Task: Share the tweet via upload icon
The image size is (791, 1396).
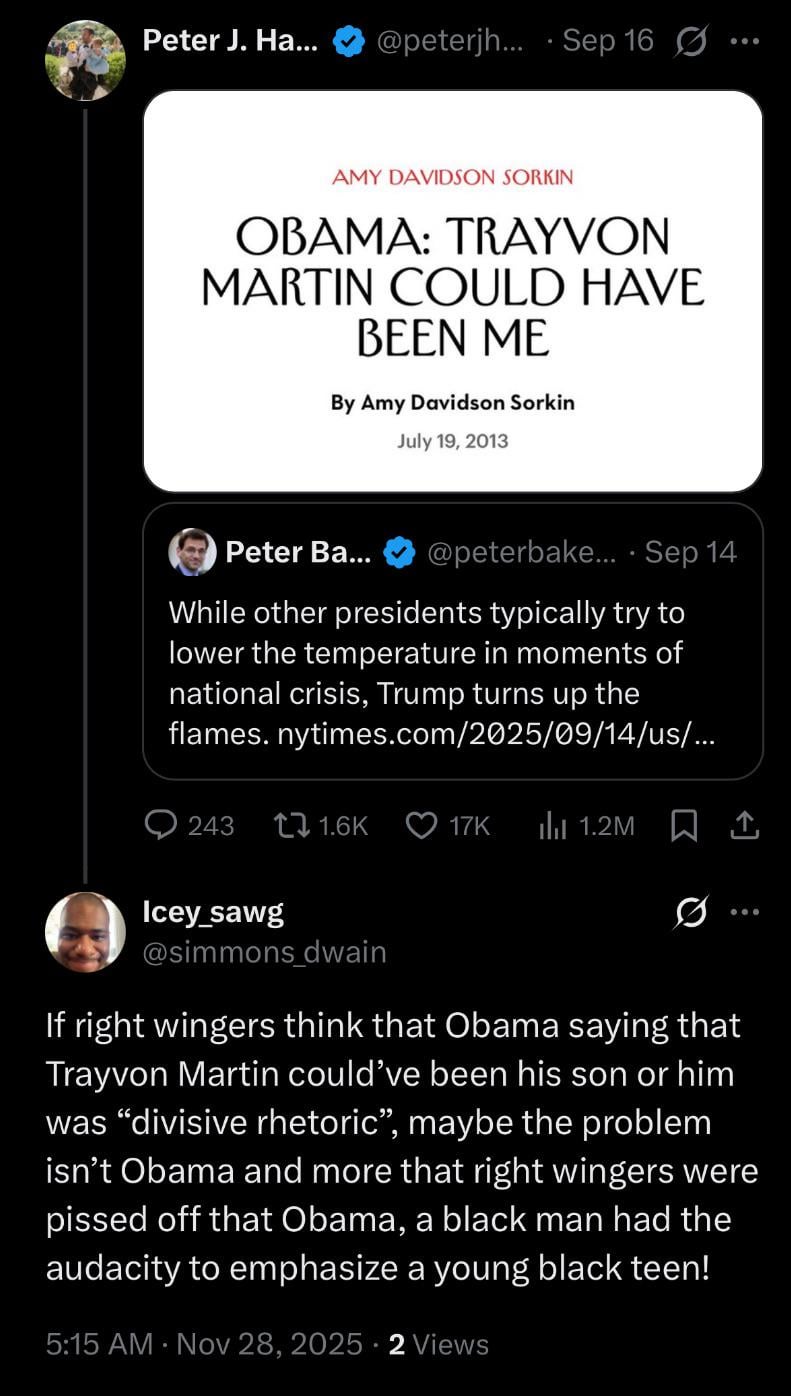Action: click(x=746, y=824)
